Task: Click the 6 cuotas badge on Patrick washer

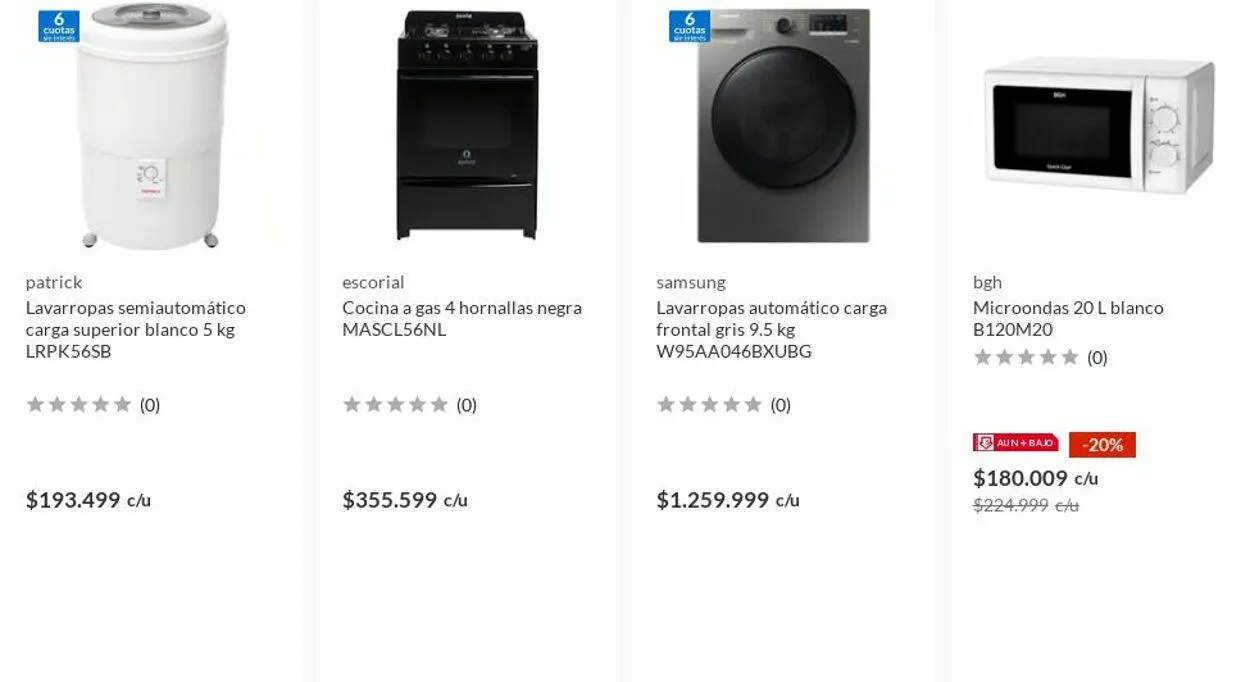Action: (59, 26)
